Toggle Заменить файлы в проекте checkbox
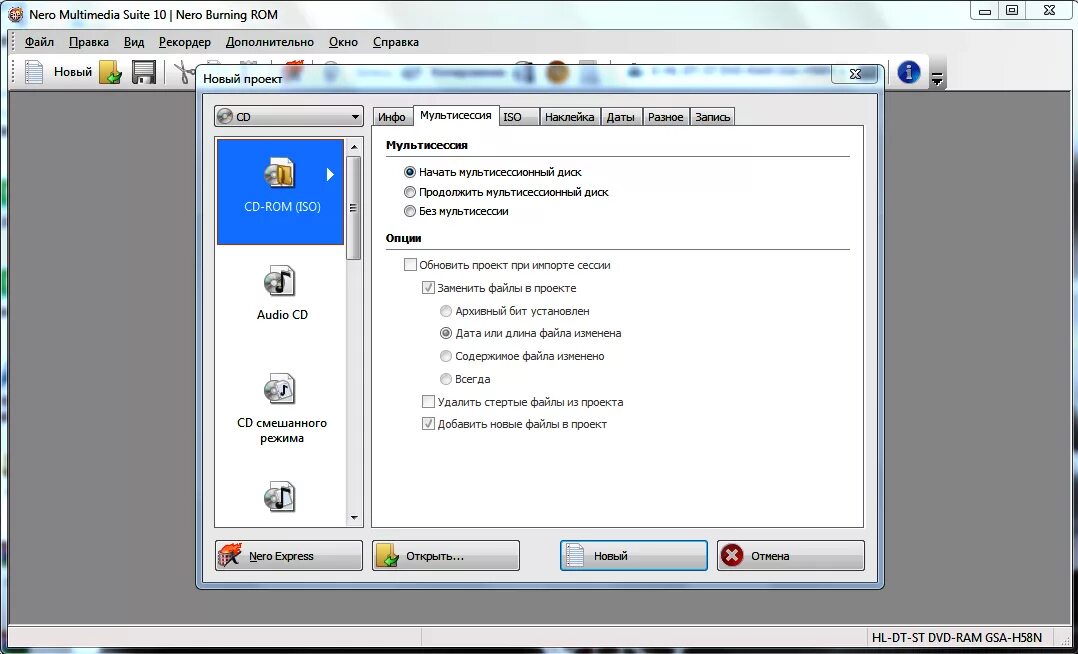1078x654 pixels. coord(428,288)
